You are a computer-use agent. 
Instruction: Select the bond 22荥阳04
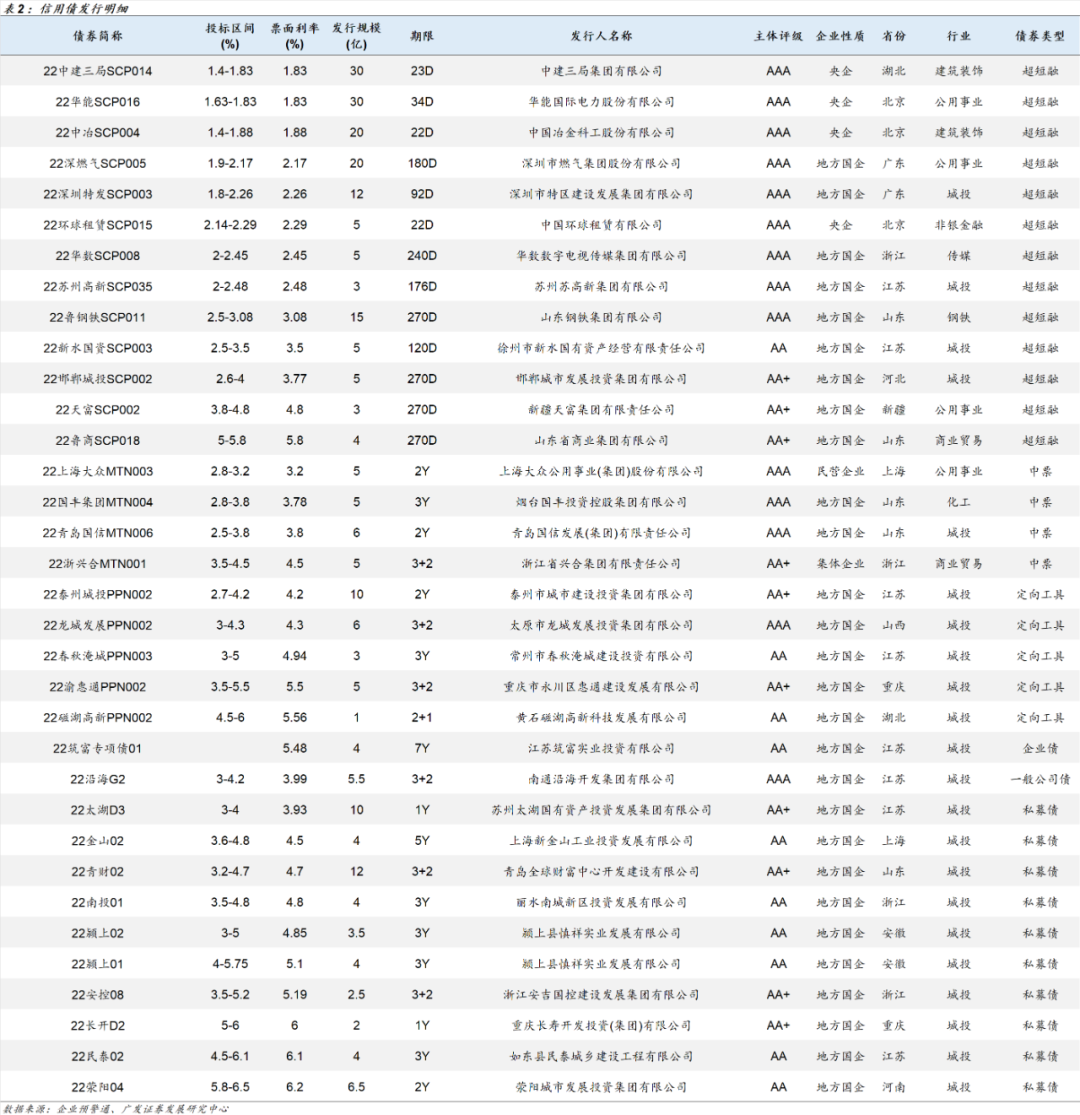(97, 1087)
